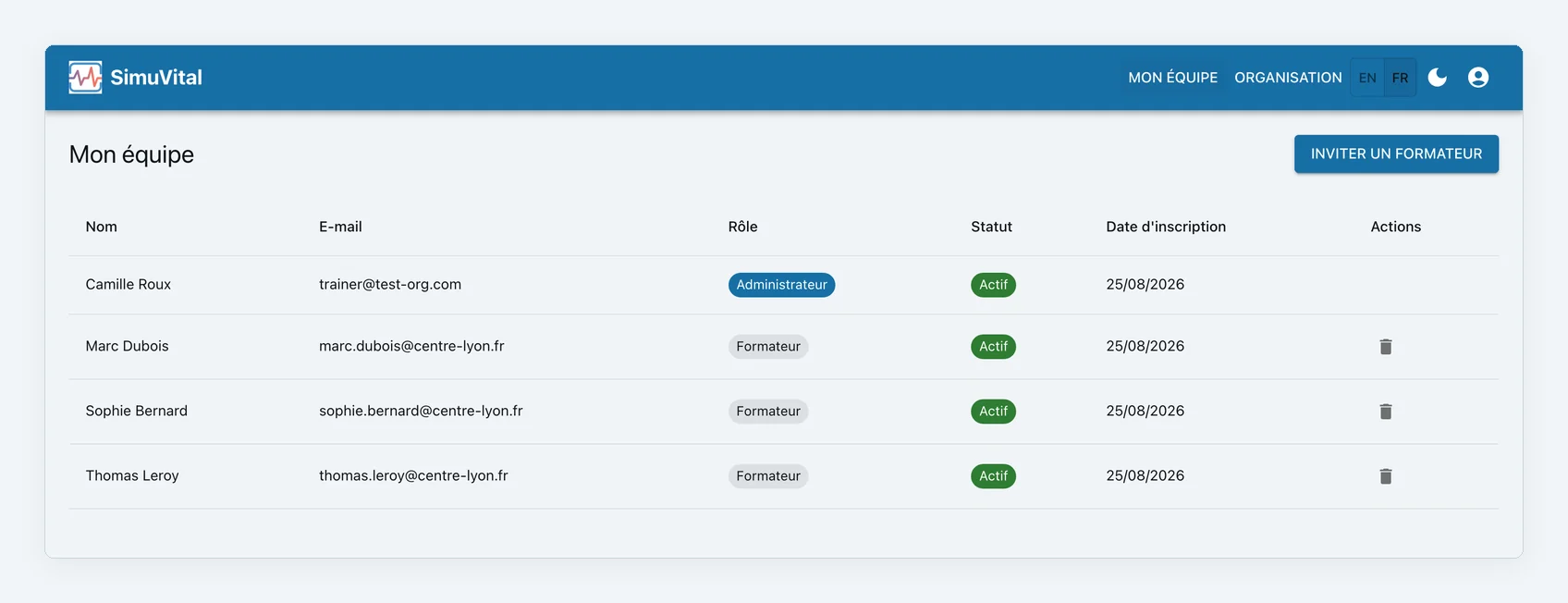
Task: Open the user account profile icon
Action: (x=1478, y=78)
